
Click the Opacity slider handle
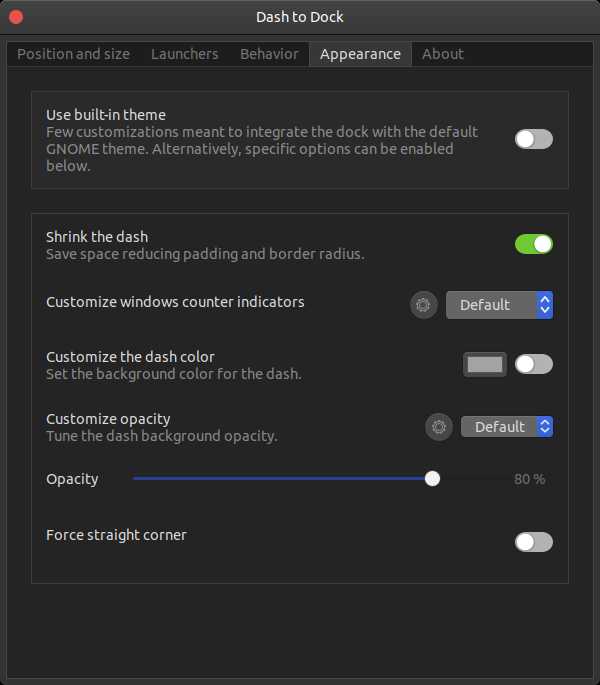pyautogui.click(x=432, y=479)
